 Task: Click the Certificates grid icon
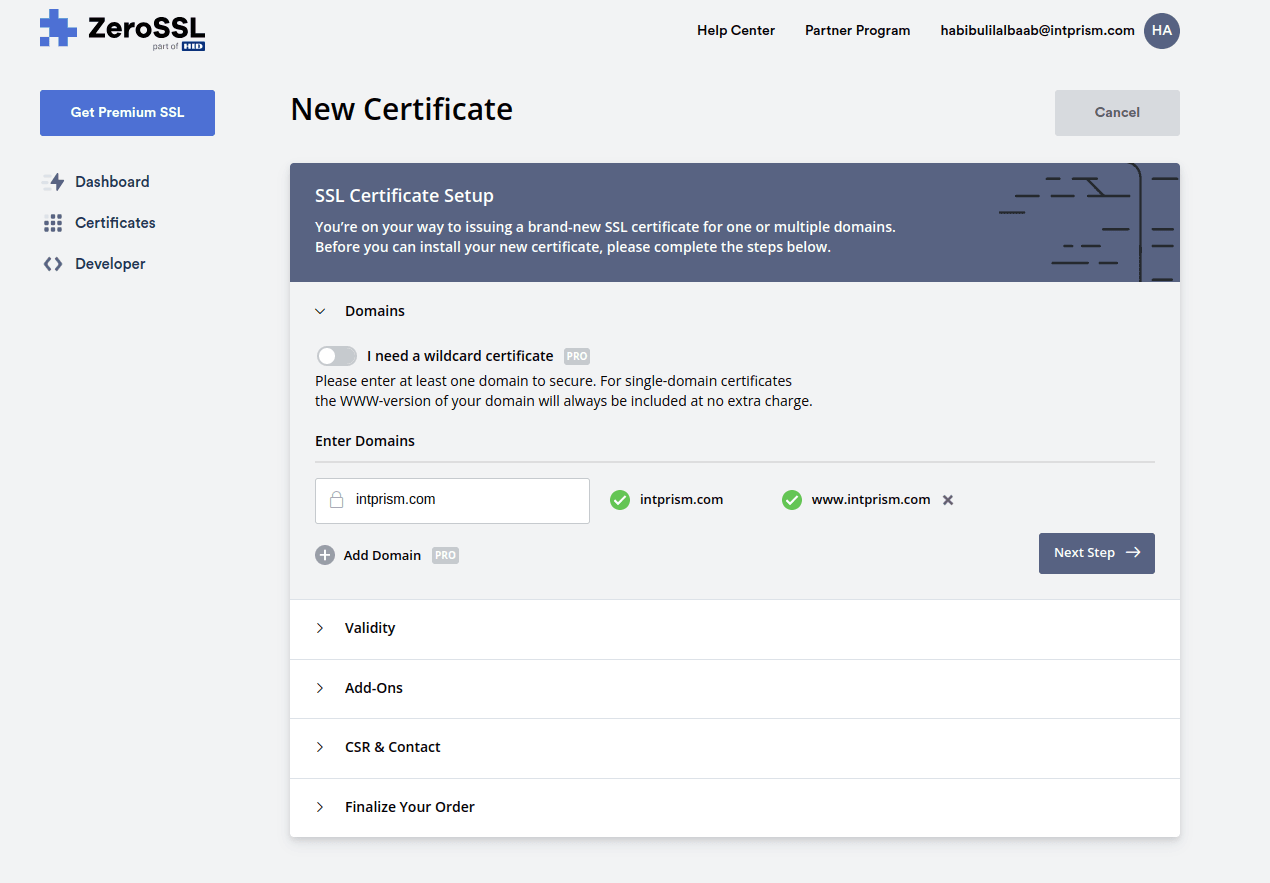tap(53, 223)
